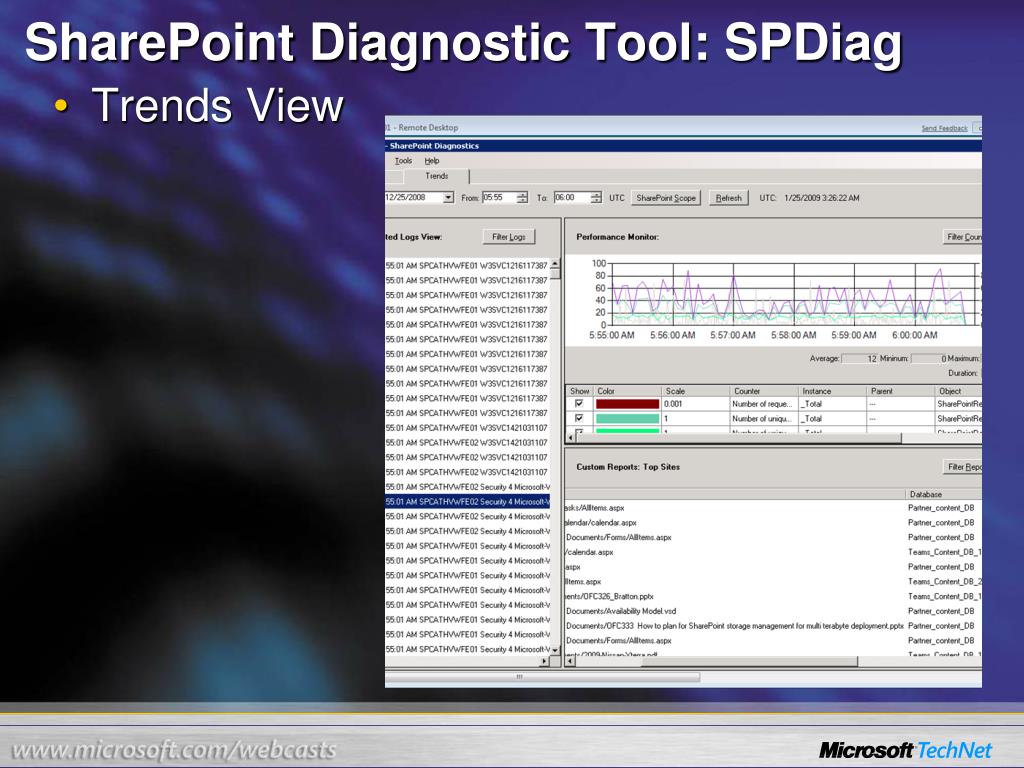Click the dark red counter color swatch

[628, 404]
